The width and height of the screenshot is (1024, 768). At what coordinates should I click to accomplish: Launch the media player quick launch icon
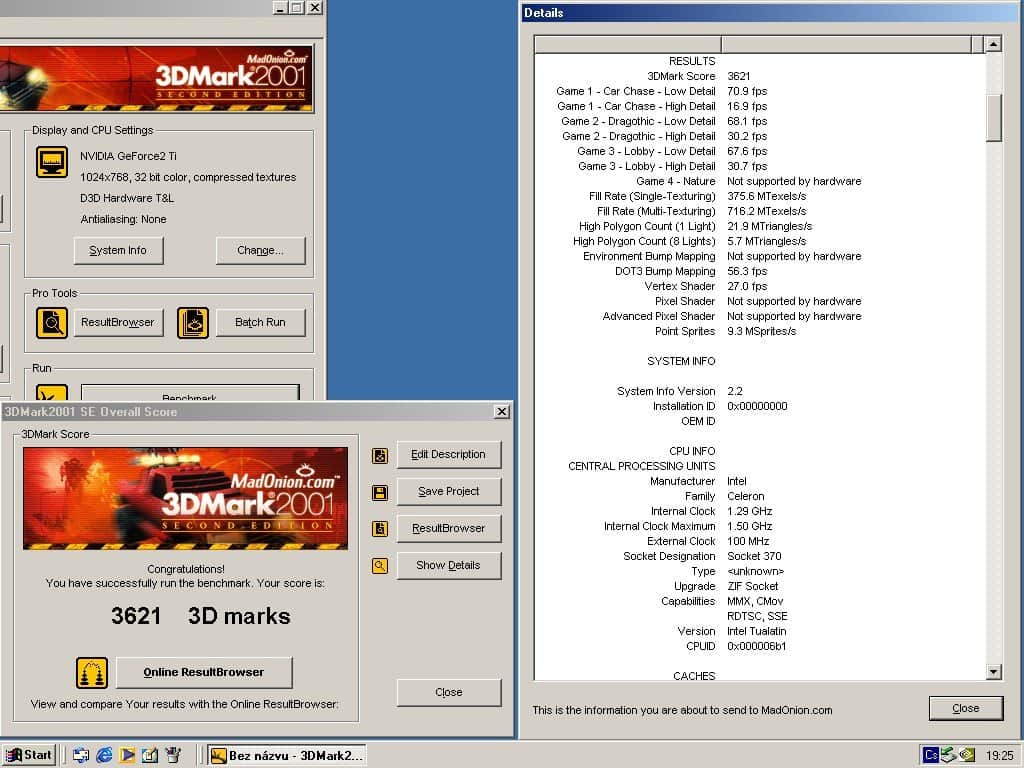pyautogui.click(x=127, y=755)
